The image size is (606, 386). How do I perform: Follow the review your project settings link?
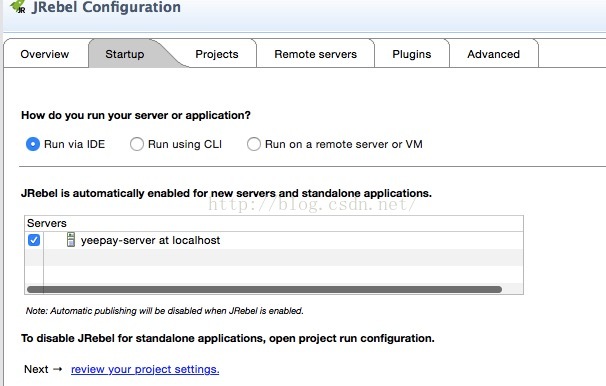click(x=145, y=369)
